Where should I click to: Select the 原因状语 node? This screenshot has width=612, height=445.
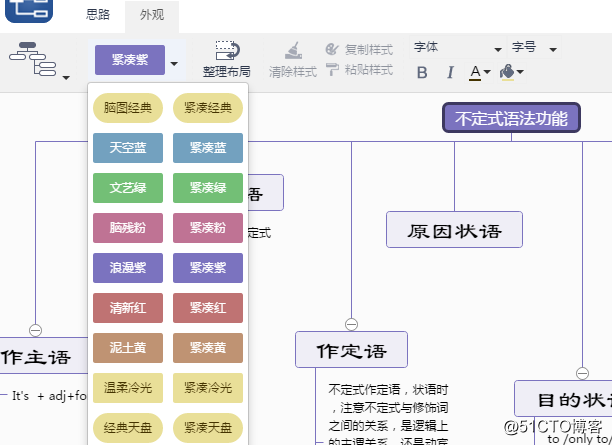(x=454, y=230)
